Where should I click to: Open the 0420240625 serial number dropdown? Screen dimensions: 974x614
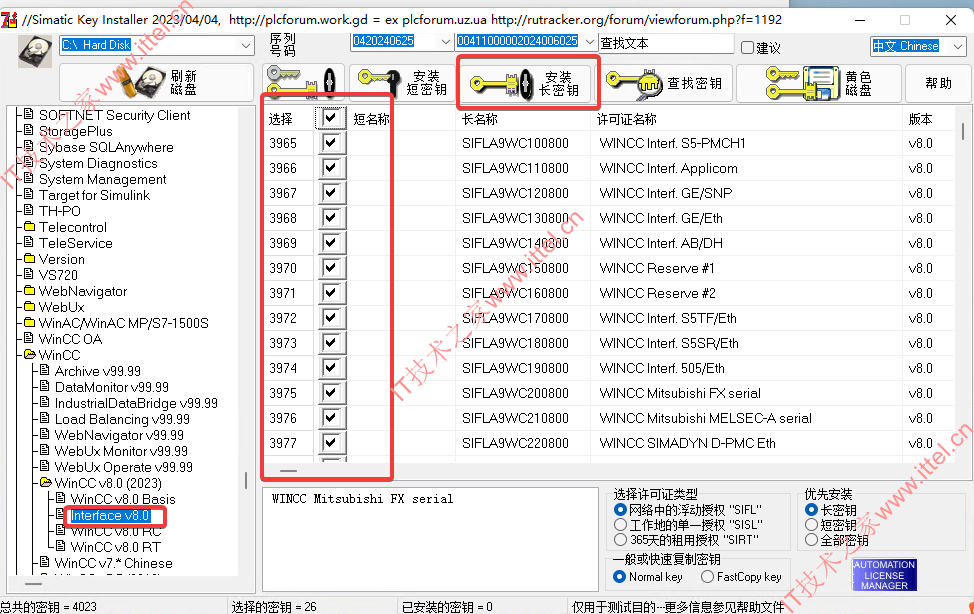point(445,41)
